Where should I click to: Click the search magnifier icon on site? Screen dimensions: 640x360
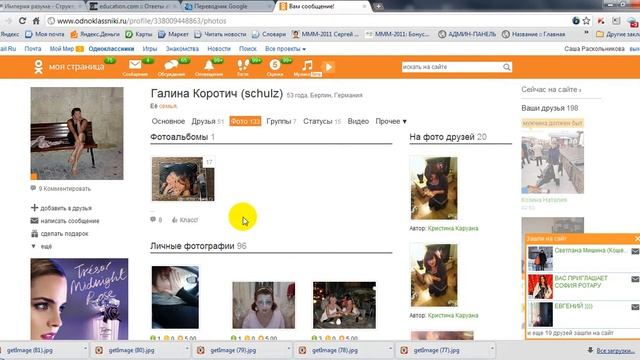[507, 67]
